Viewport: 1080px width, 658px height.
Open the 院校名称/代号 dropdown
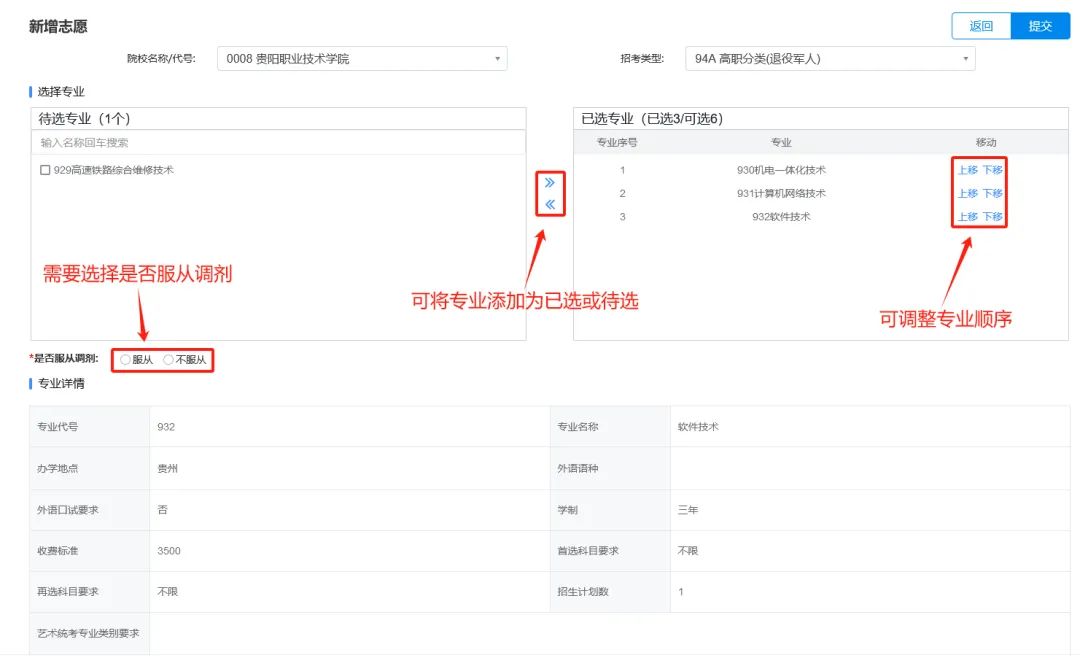tap(362, 59)
